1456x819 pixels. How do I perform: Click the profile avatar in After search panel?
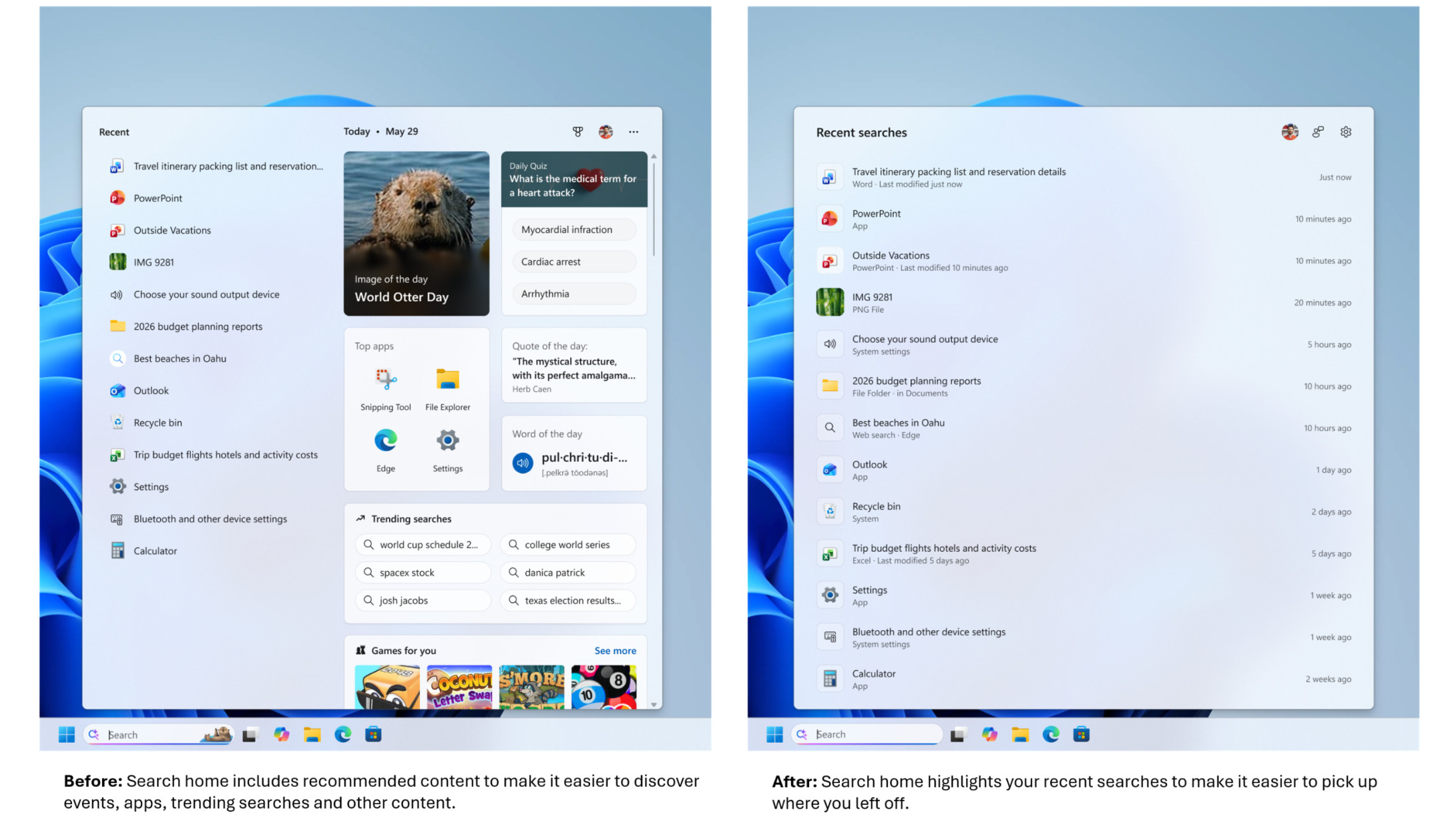1290,132
